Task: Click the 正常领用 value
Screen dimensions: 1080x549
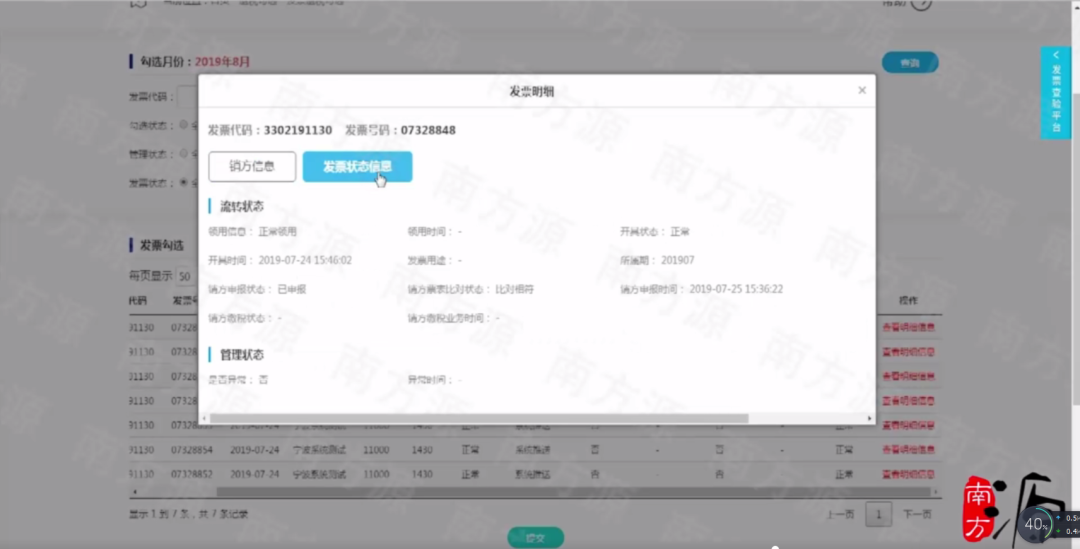Action: pyautogui.click(x=278, y=231)
